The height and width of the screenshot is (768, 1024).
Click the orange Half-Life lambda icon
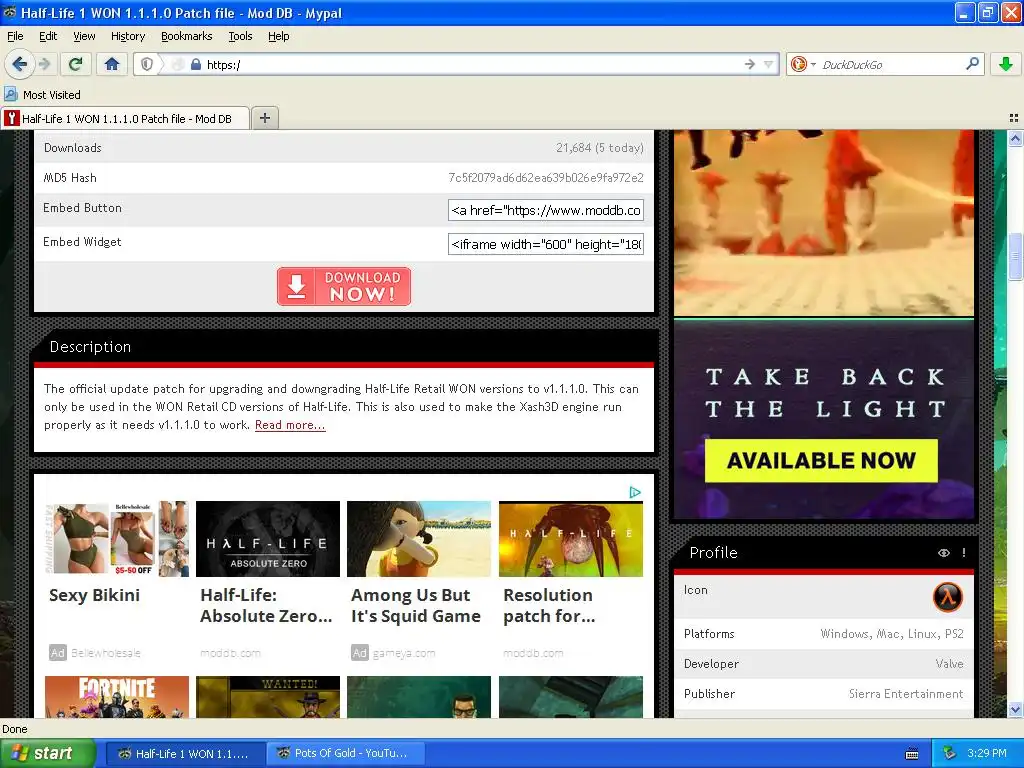pyautogui.click(x=948, y=596)
